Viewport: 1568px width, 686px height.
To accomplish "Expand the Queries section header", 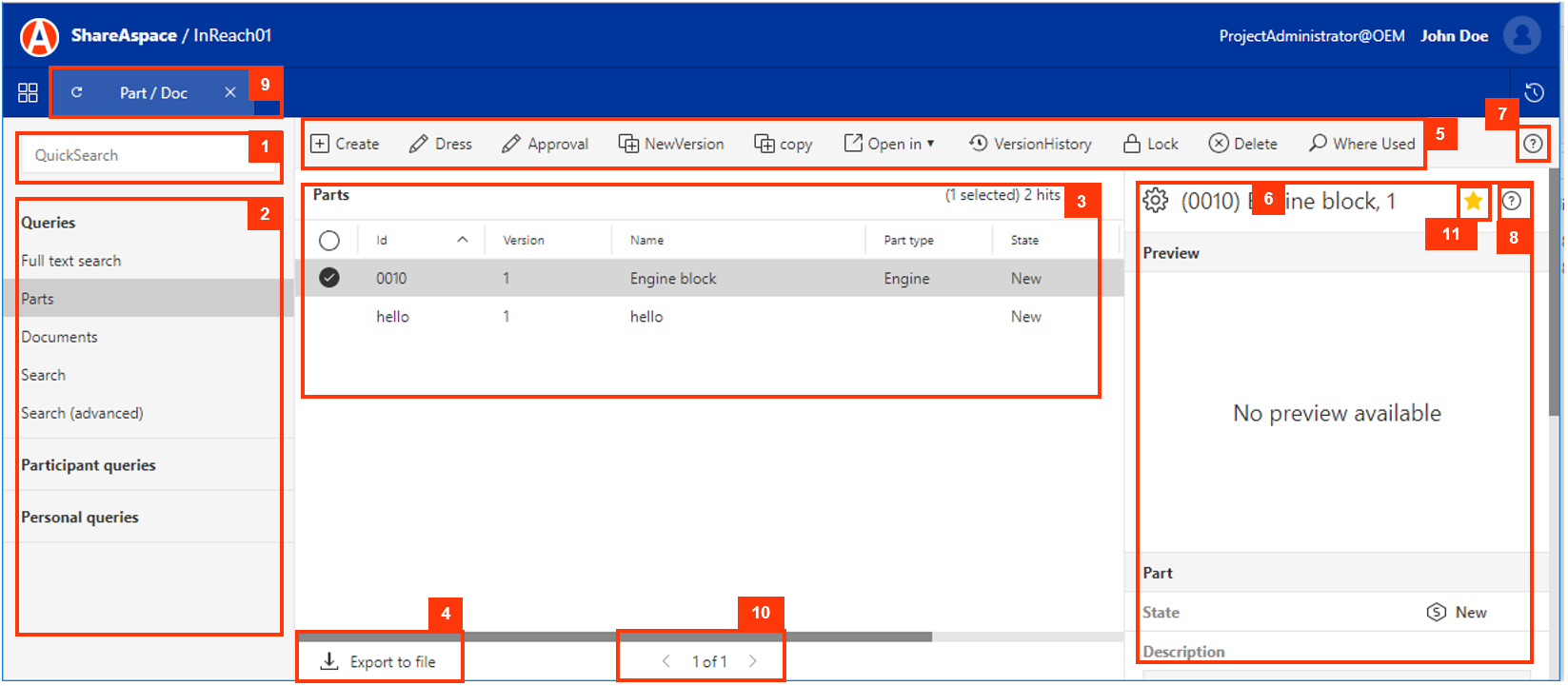I will point(49,223).
